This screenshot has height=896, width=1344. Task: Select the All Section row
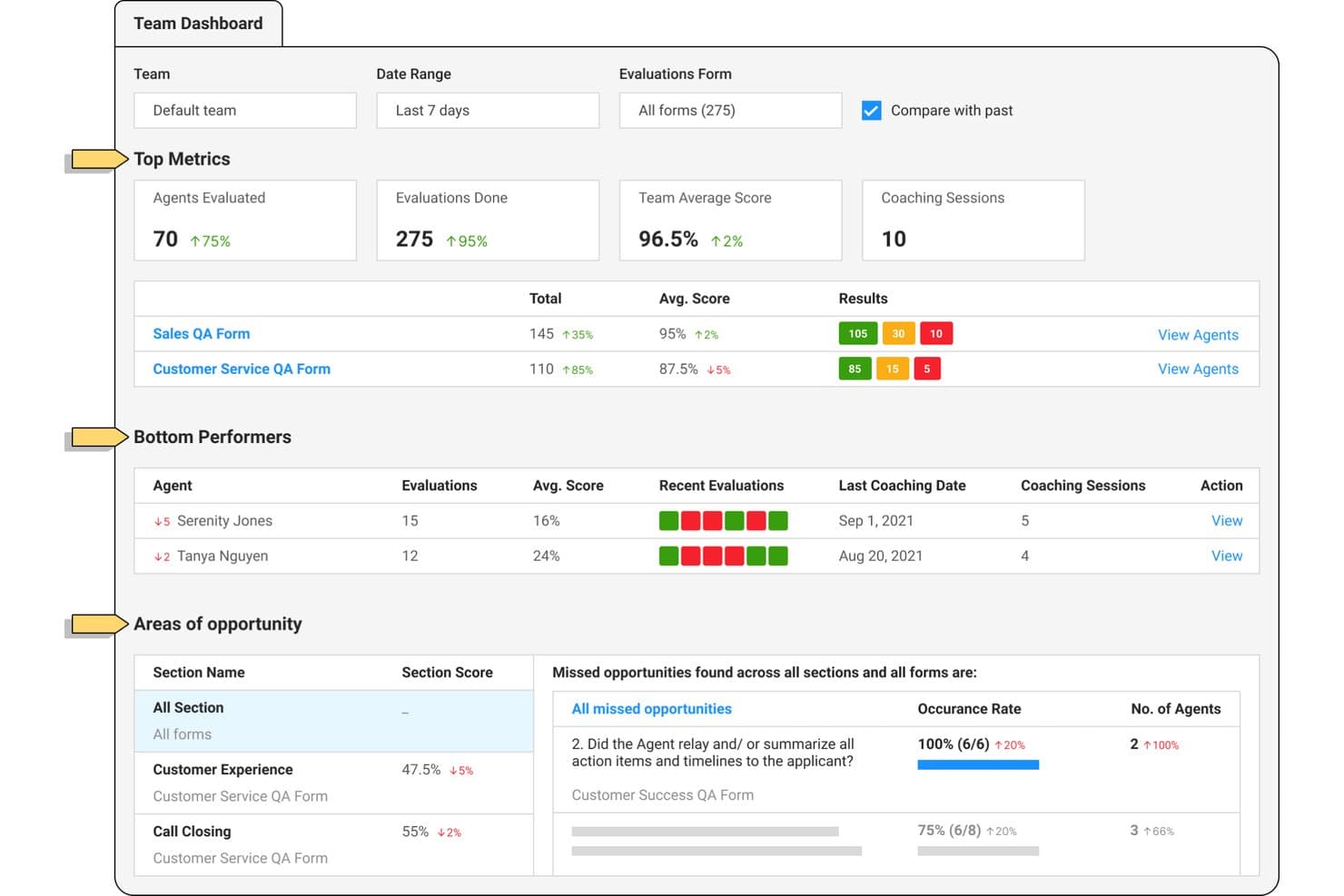[x=334, y=721]
